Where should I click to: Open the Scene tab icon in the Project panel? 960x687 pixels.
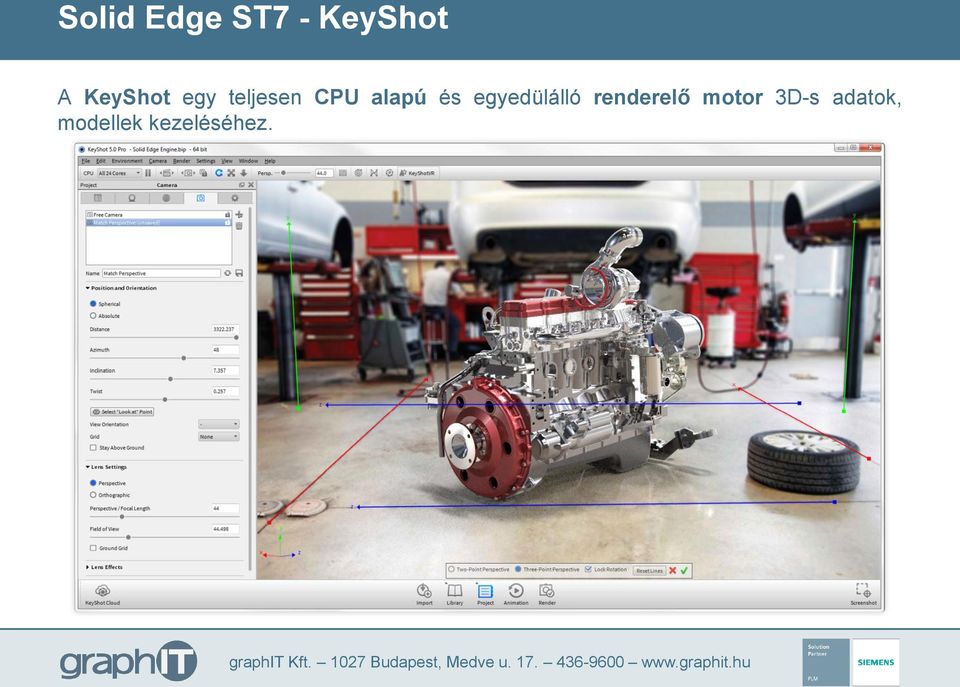click(97, 198)
